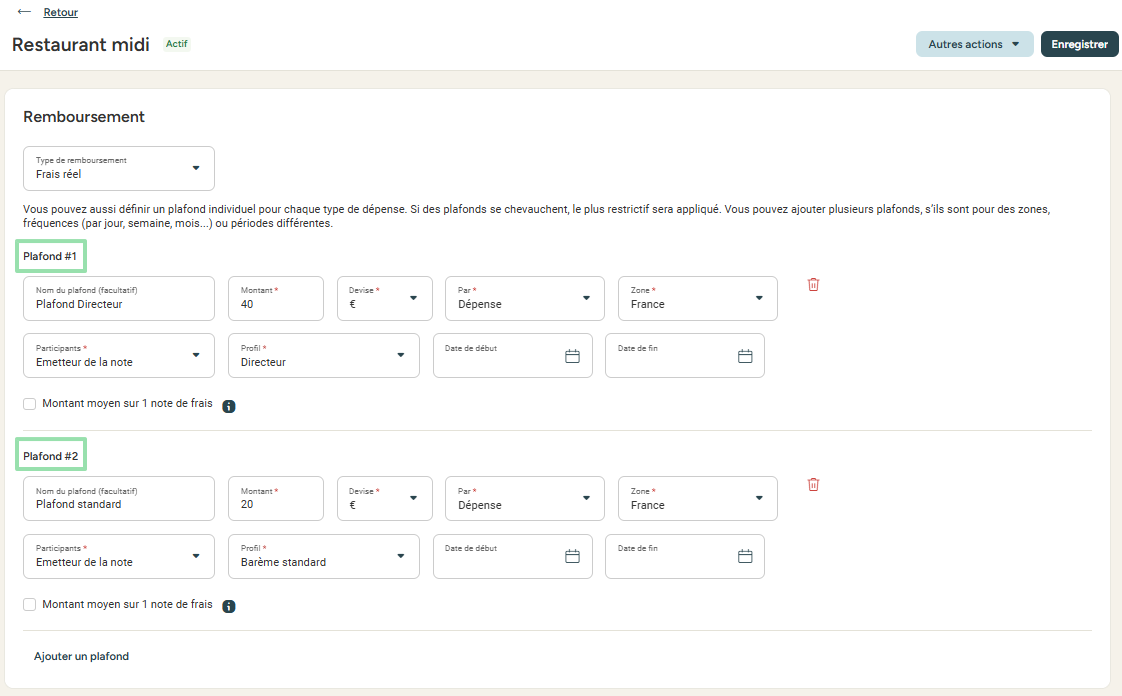Open the Date de début calendar icon in Plafond #1

pos(572,356)
